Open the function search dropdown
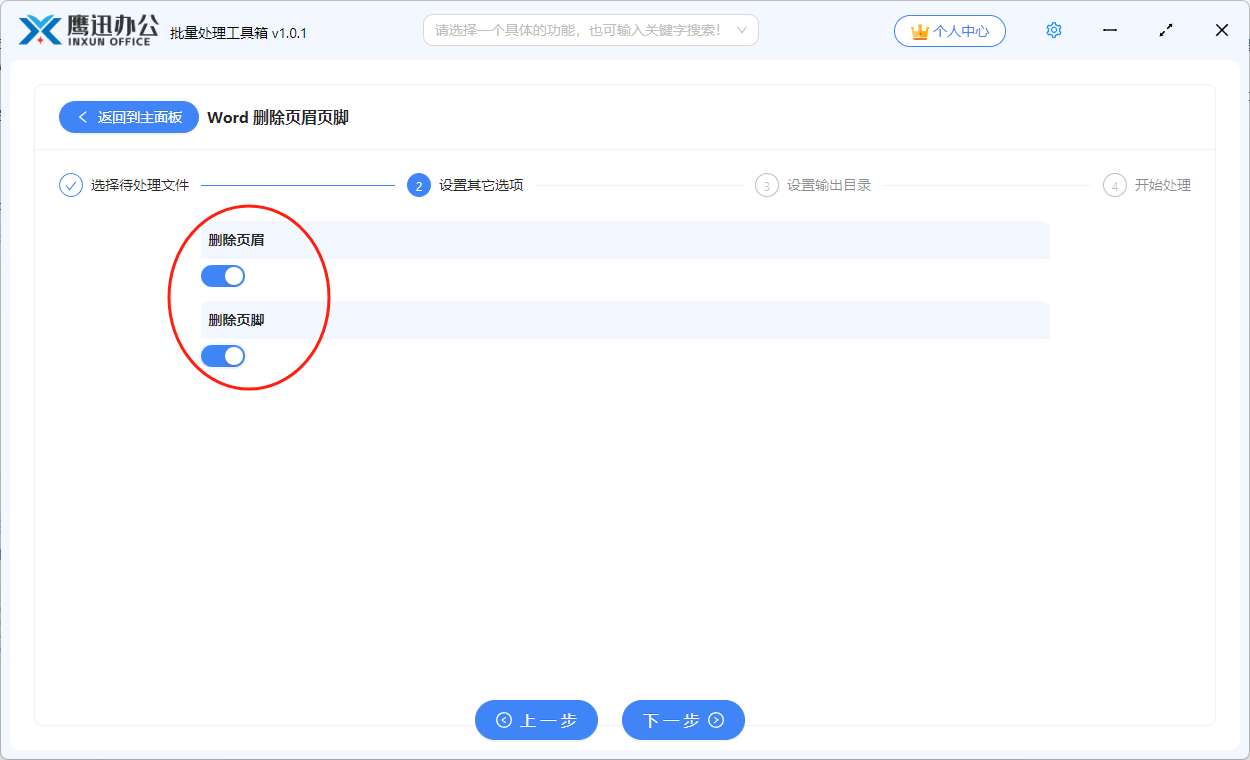Image resolution: width=1250 pixels, height=760 pixels. pos(742,30)
